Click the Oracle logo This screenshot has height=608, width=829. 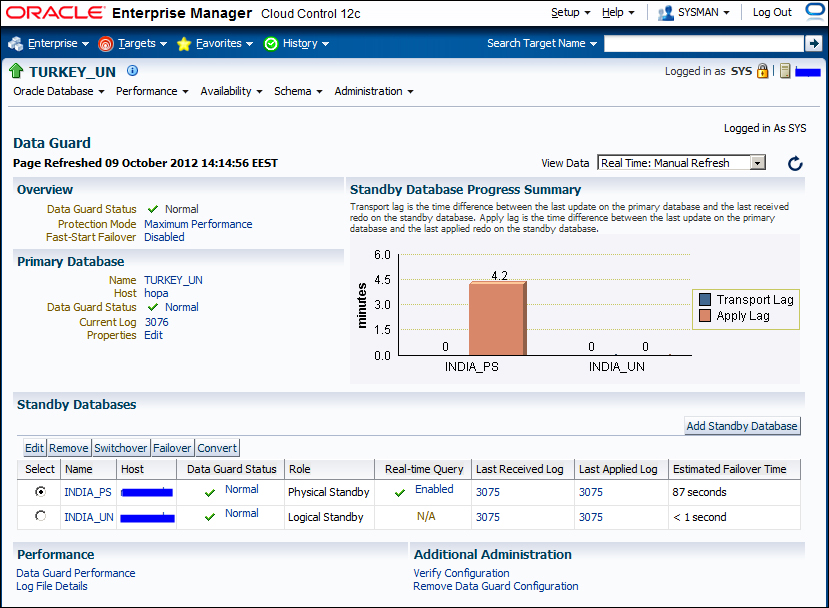tap(55, 13)
